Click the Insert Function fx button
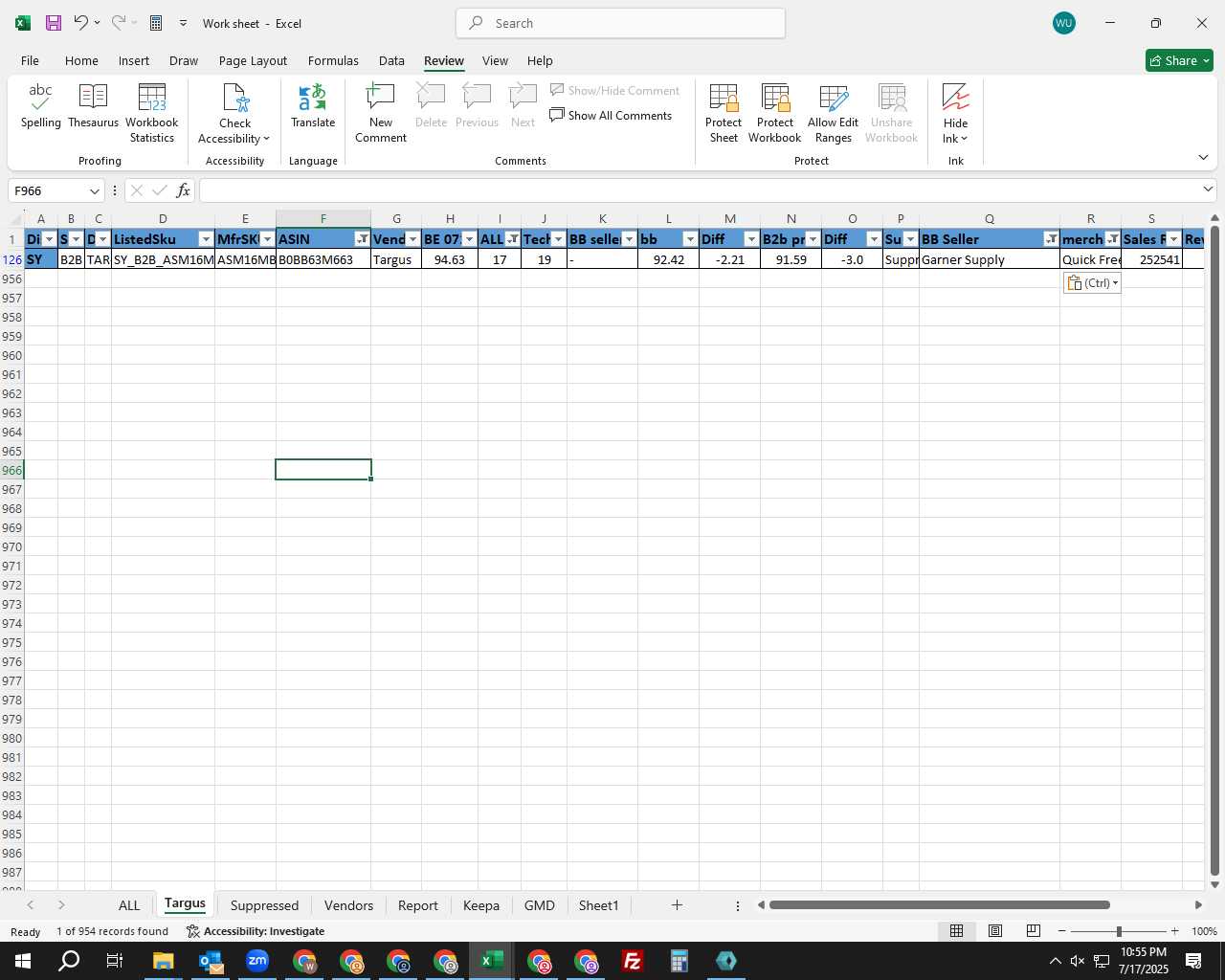Viewport: 1225px width, 980px height. (183, 190)
